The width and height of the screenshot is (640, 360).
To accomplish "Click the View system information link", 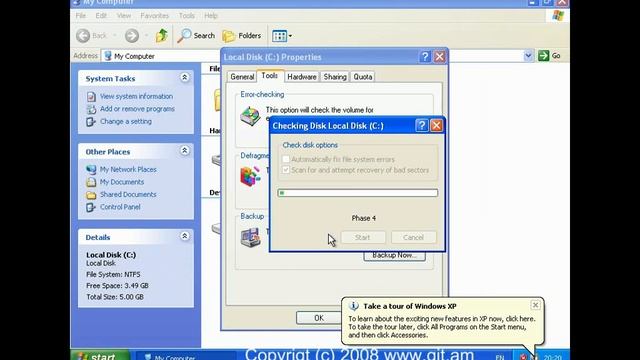I will coord(136,96).
